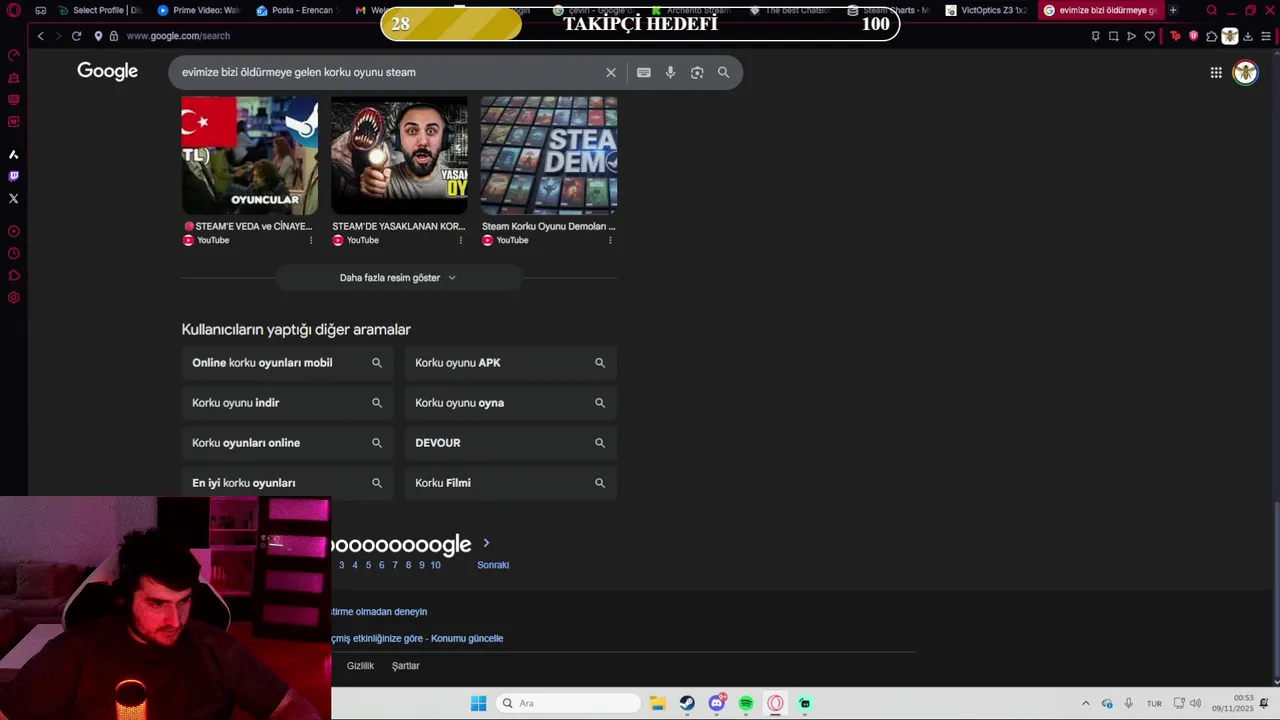Expand "Daha fazla resim göster"

pyautogui.click(x=398, y=278)
